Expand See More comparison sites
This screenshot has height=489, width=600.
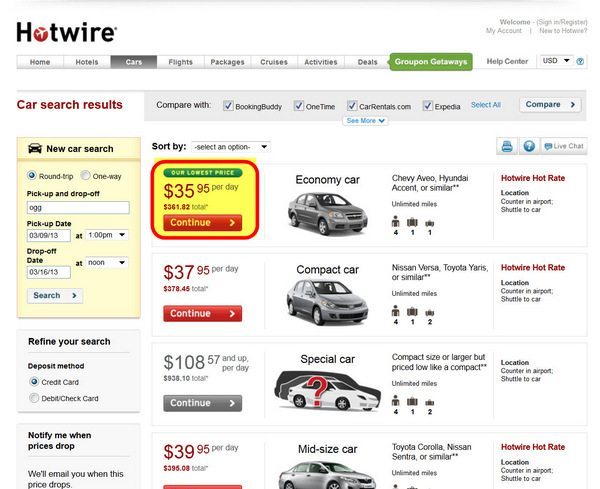click(365, 121)
